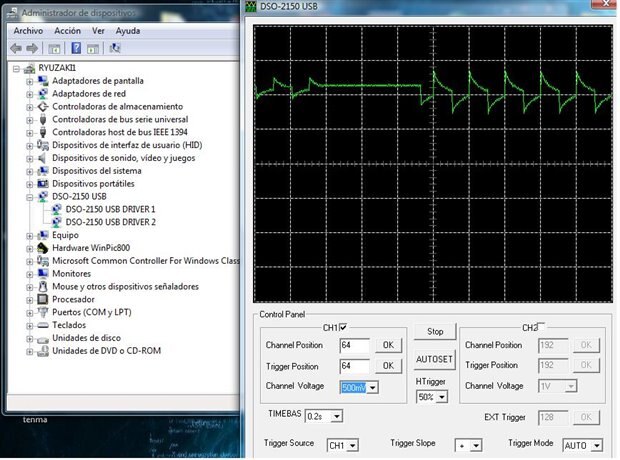
Task: Select the DSO-2150 USB DRIVER 1 device
Action: pos(110,209)
